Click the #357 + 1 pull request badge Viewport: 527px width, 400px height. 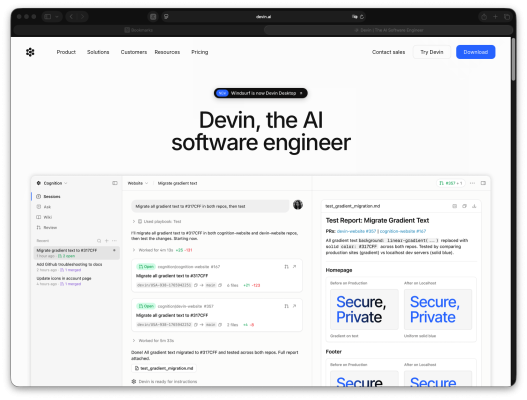[x=451, y=183]
